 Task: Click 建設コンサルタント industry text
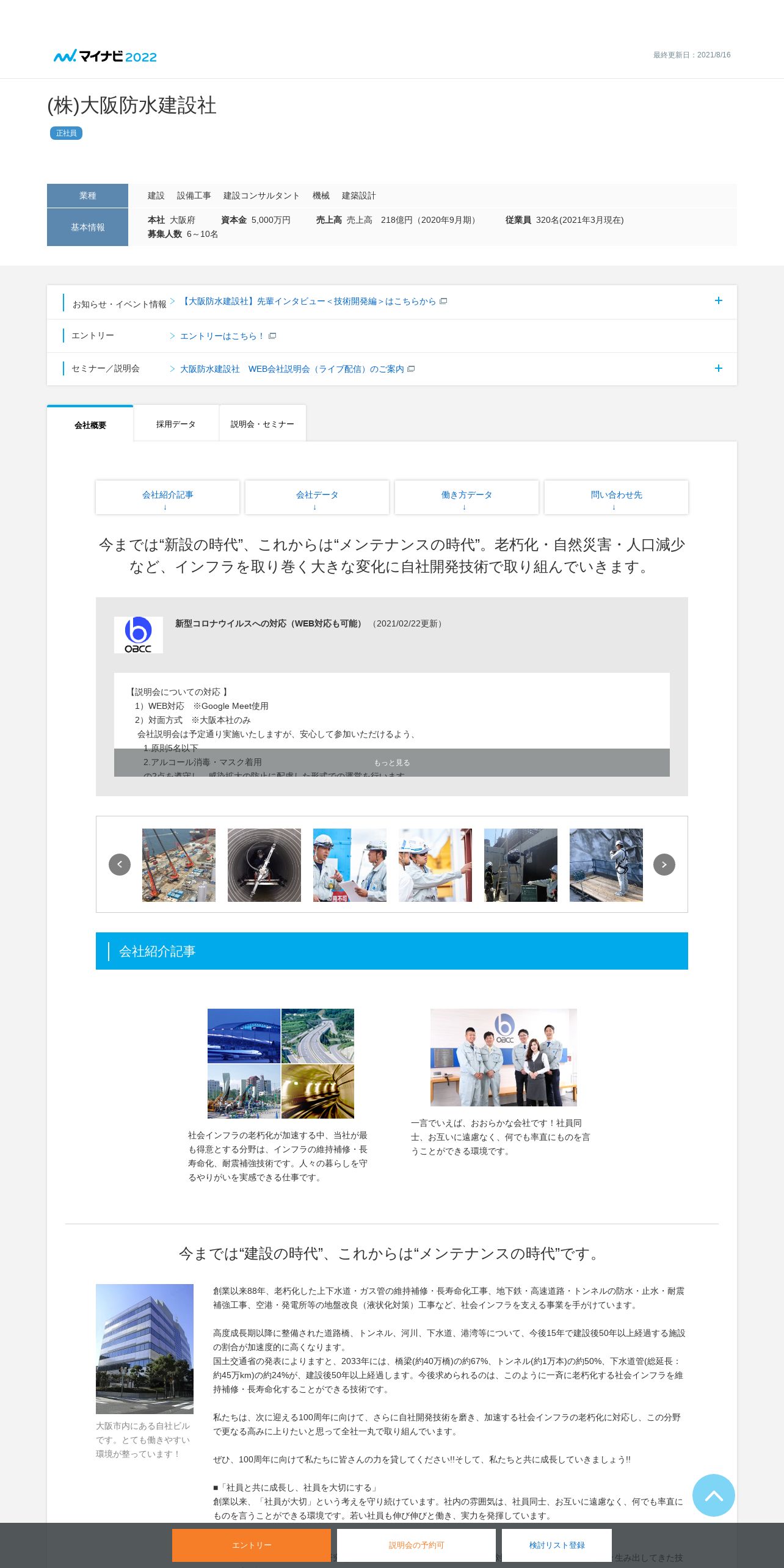[x=261, y=195]
